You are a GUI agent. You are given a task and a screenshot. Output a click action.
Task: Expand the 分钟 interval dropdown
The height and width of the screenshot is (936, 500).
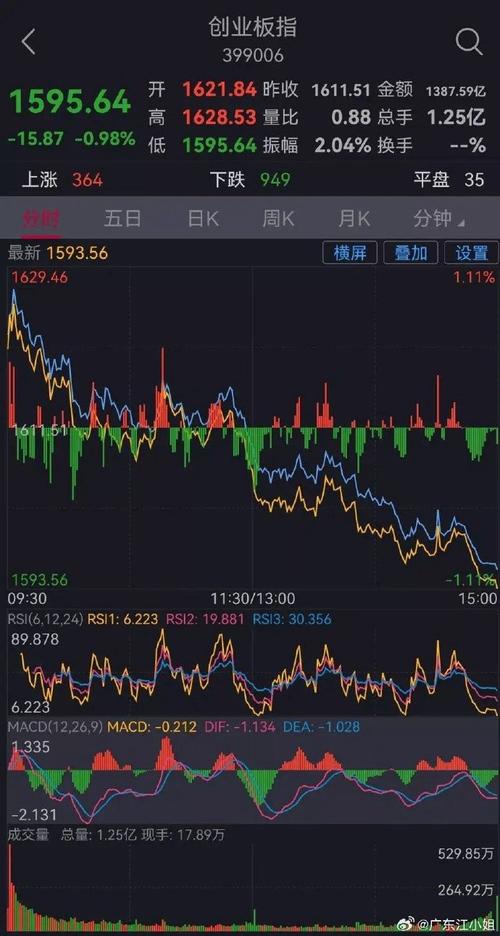tap(439, 218)
